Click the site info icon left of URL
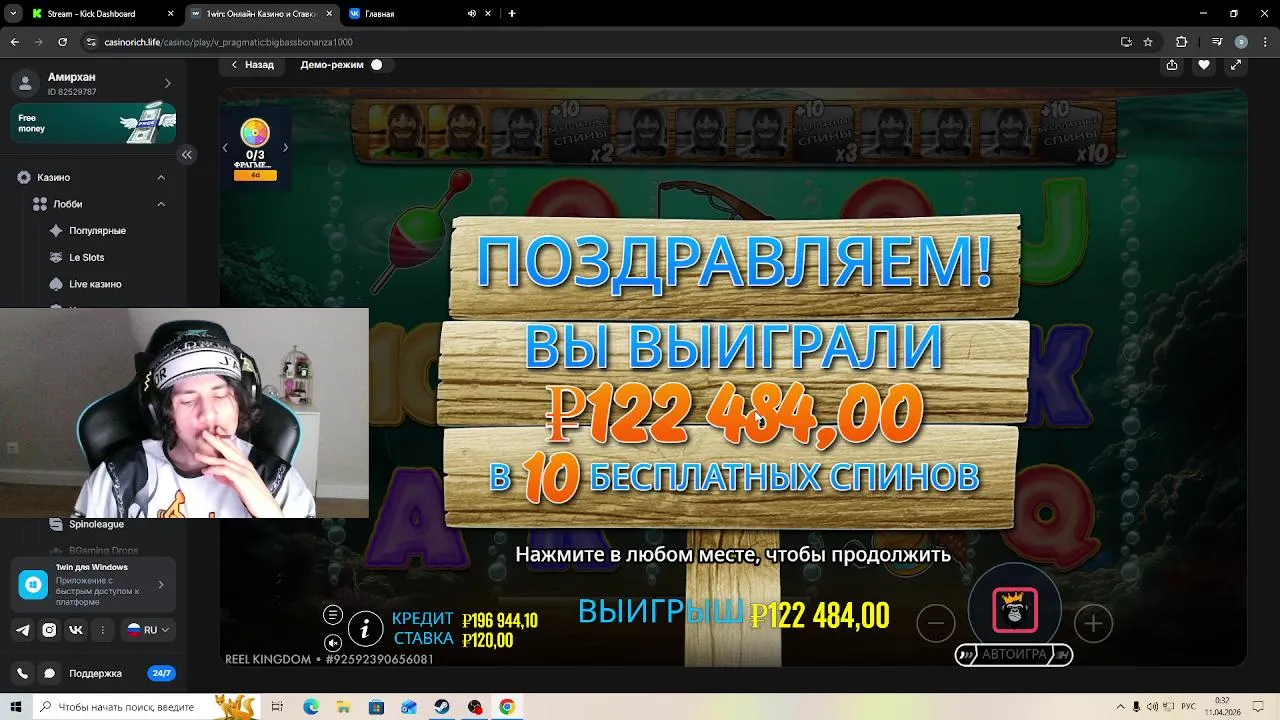 pos(91,42)
